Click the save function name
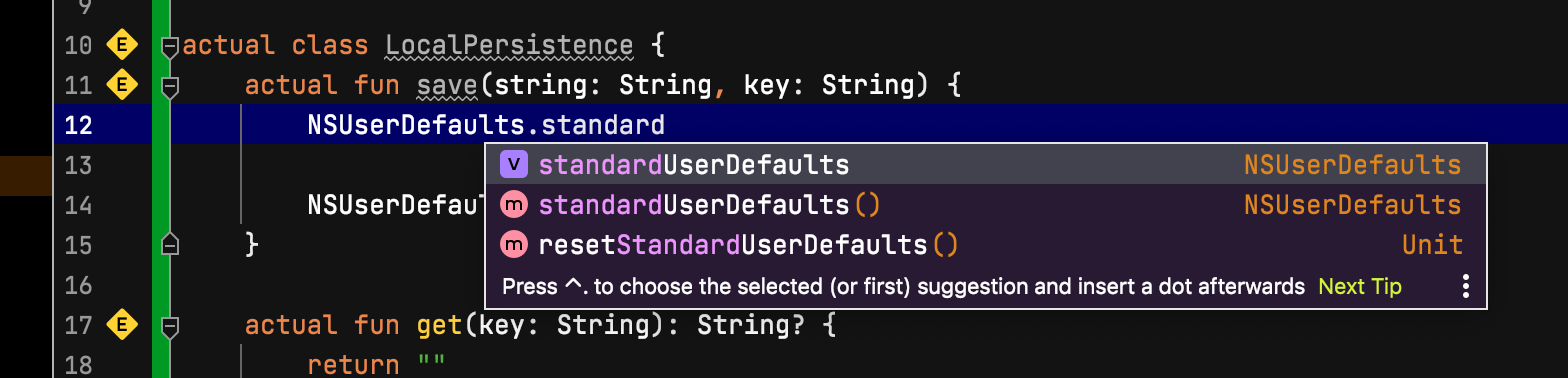1568x378 pixels. pos(447,86)
